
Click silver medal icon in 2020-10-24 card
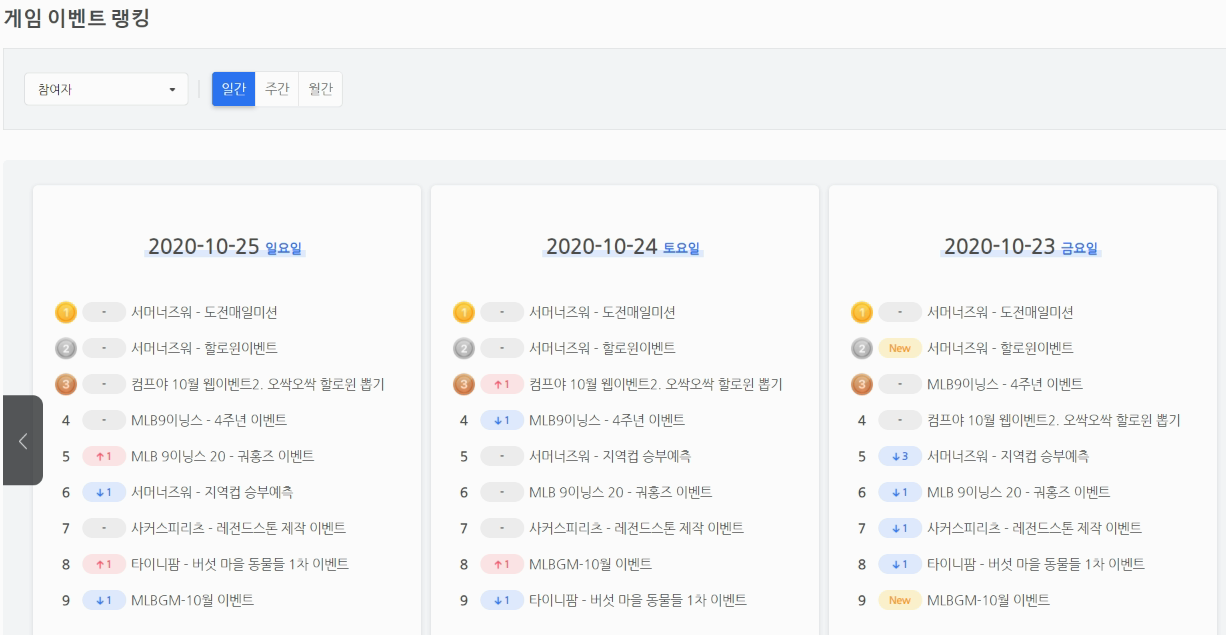click(464, 348)
